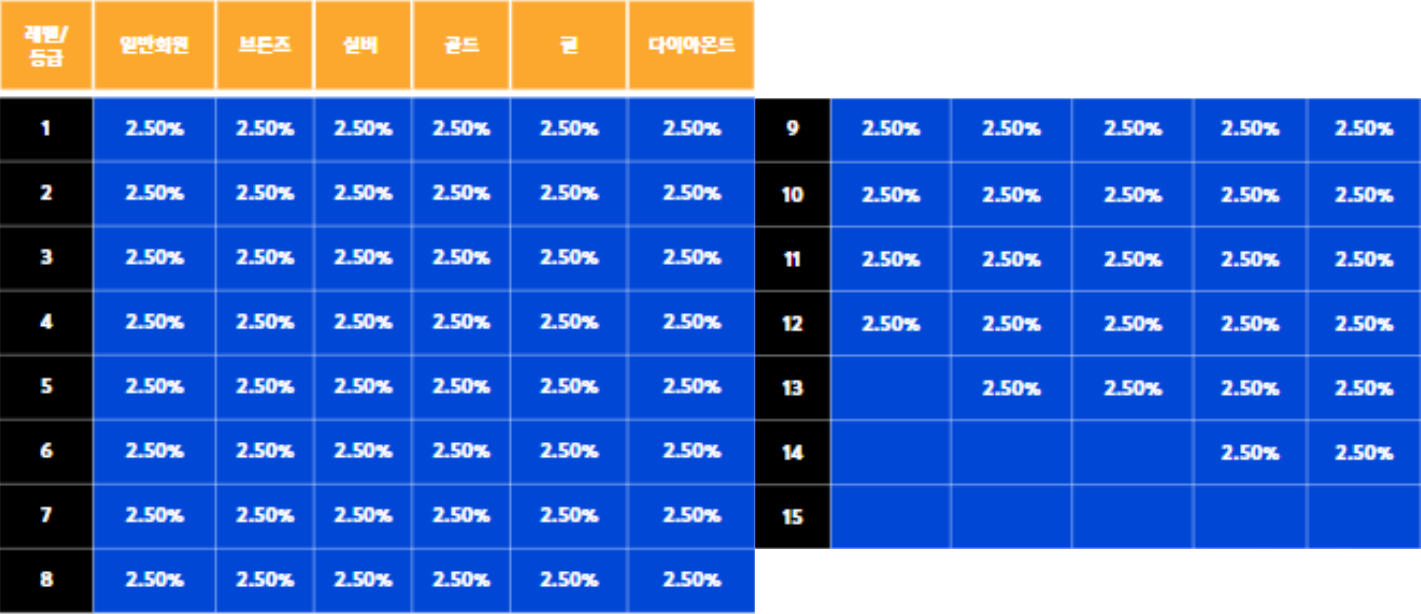1421x614 pixels.
Task: Click the level 11 row label
Action: click(793, 259)
